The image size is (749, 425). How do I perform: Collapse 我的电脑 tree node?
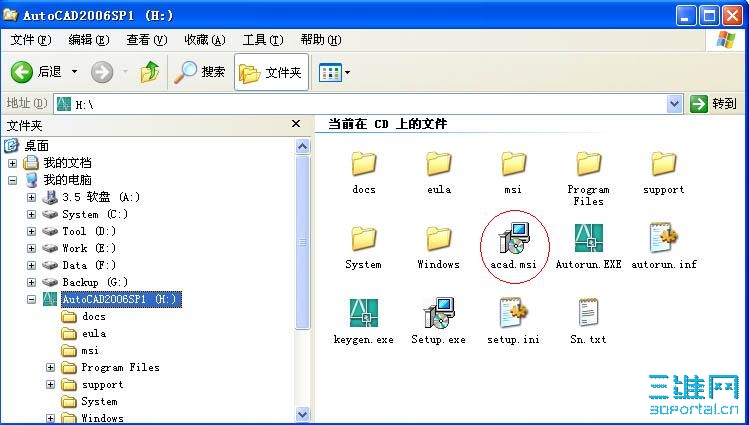(12, 181)
